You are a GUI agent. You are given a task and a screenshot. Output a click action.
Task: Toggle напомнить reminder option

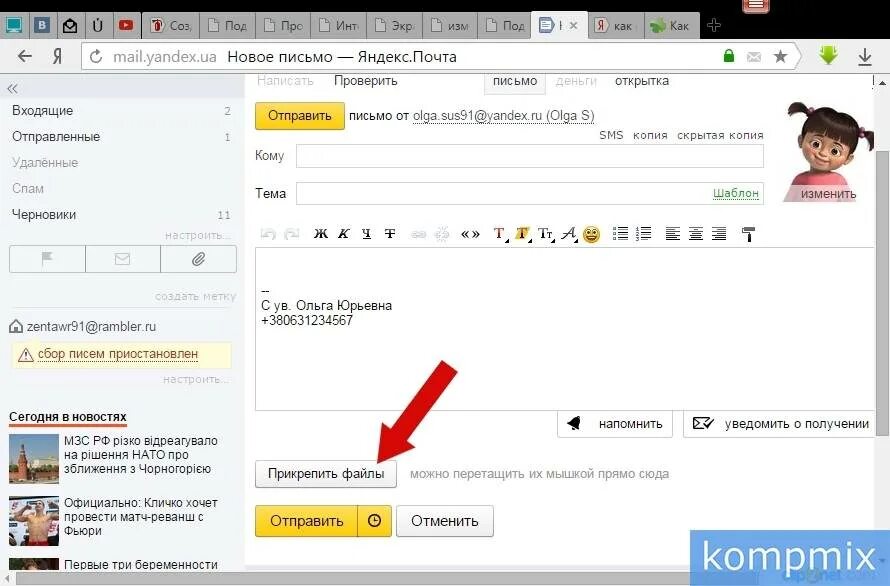coord(615,424)
